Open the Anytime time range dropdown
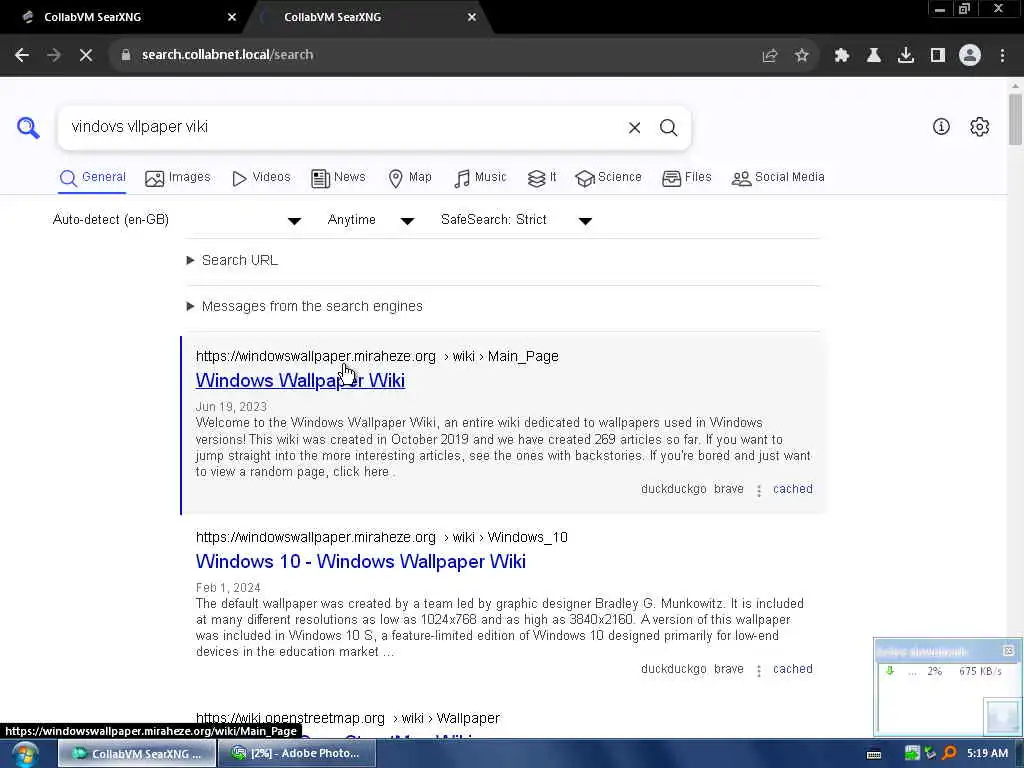1024x768 pixels. pyautogui.click(x=371, y=220)
